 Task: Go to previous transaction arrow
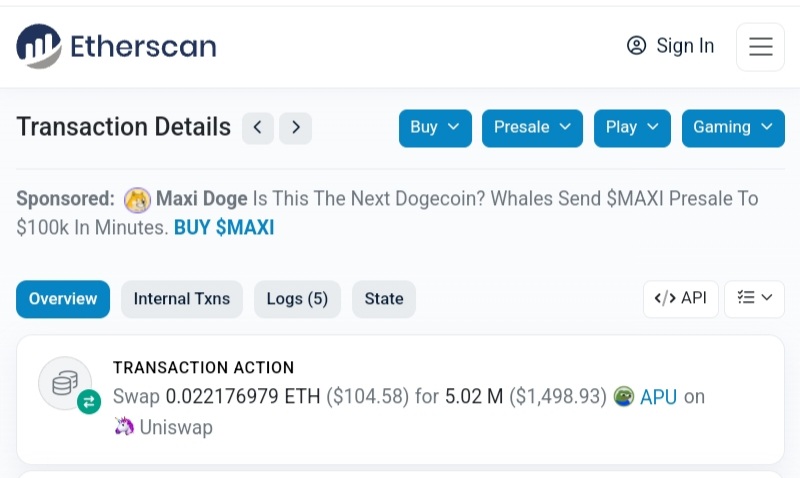[257, 128]
